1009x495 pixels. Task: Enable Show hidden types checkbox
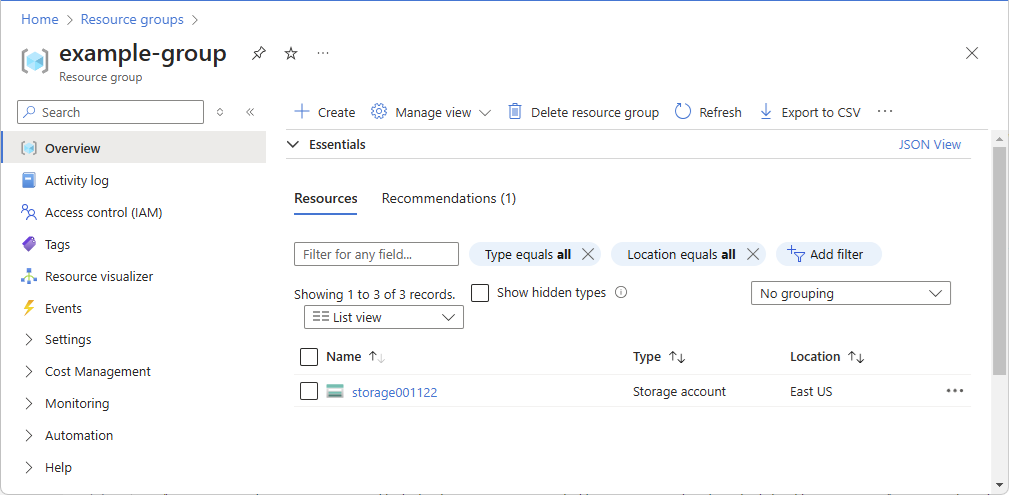click(480, 293)
